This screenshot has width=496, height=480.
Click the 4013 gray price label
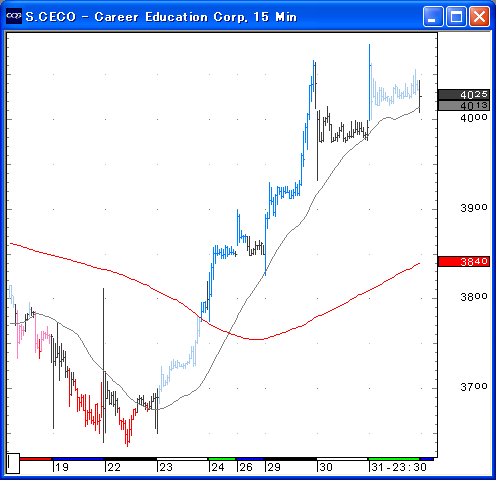point(464,106)
